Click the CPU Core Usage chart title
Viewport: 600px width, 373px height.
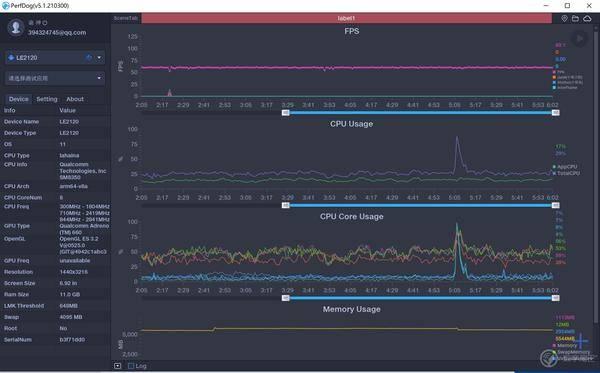tap(352, 217)
